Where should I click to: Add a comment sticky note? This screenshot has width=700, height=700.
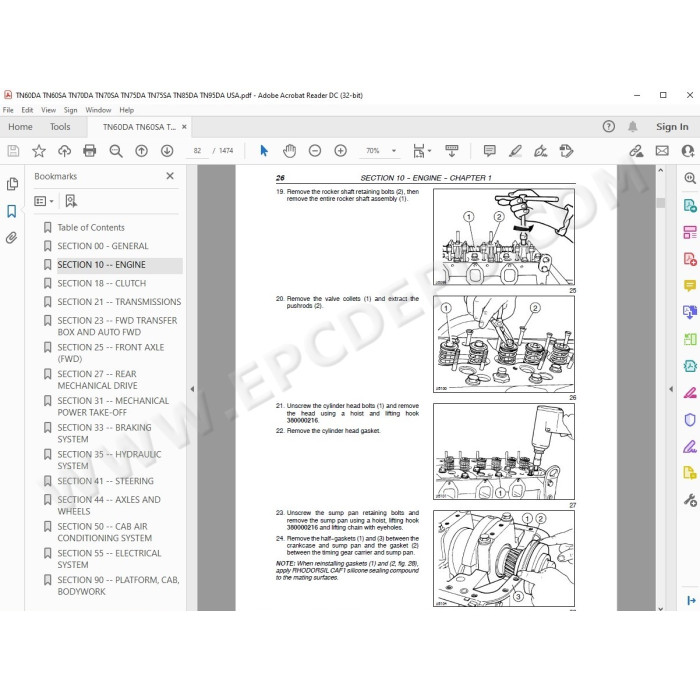tap(489, 151)
